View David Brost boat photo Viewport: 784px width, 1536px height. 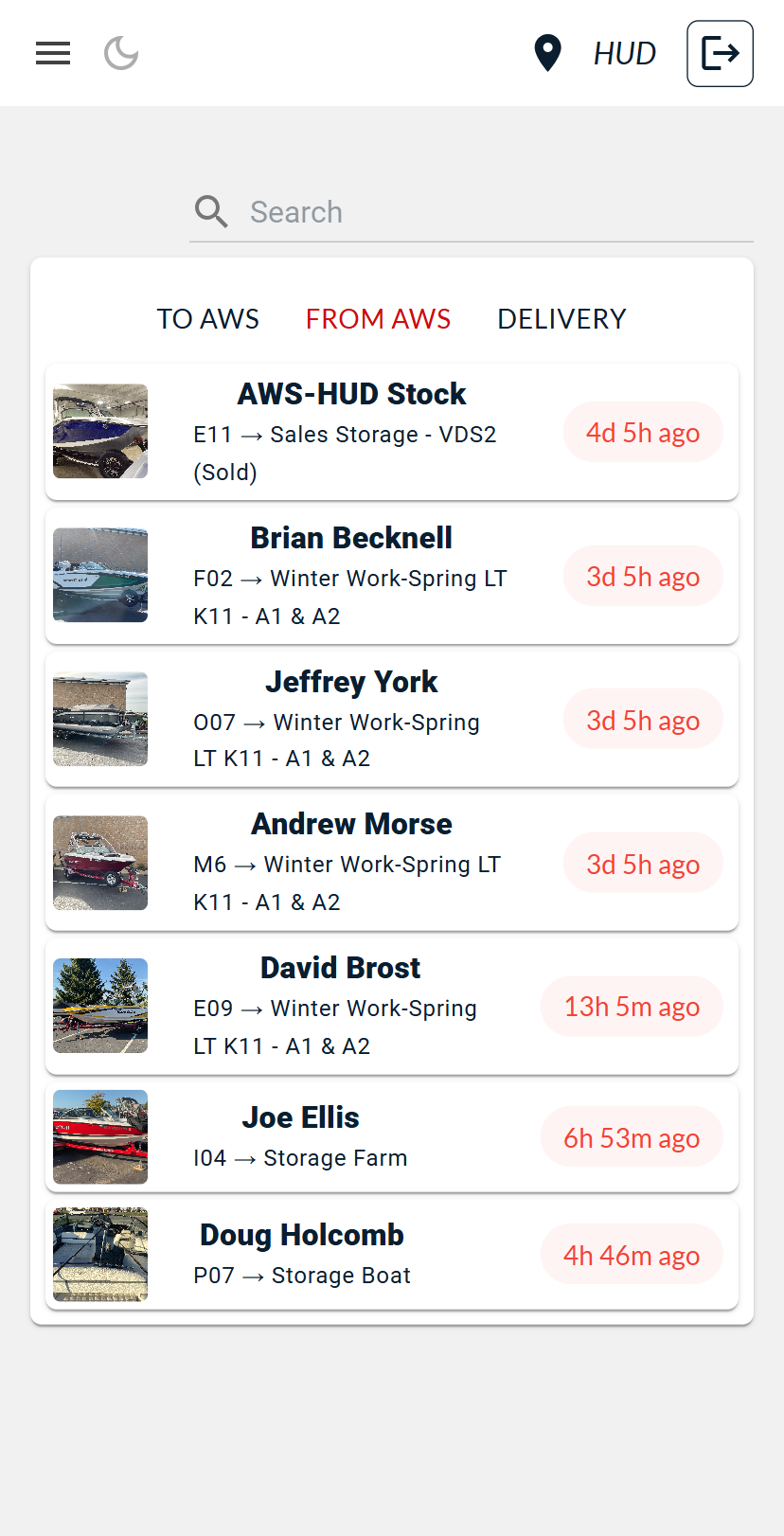[x=100, y=1006]
